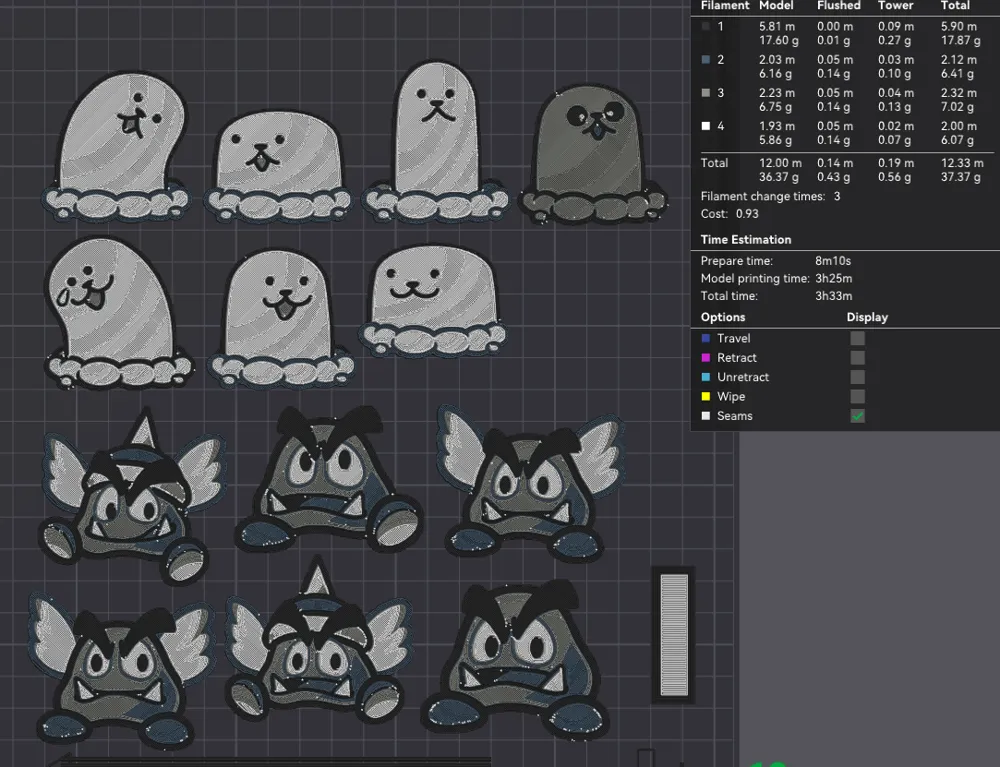This screenshot has height=767, width=1000.
Task: Click the '2.03 m' value for filament 2
Action: (x=777, y=60)
